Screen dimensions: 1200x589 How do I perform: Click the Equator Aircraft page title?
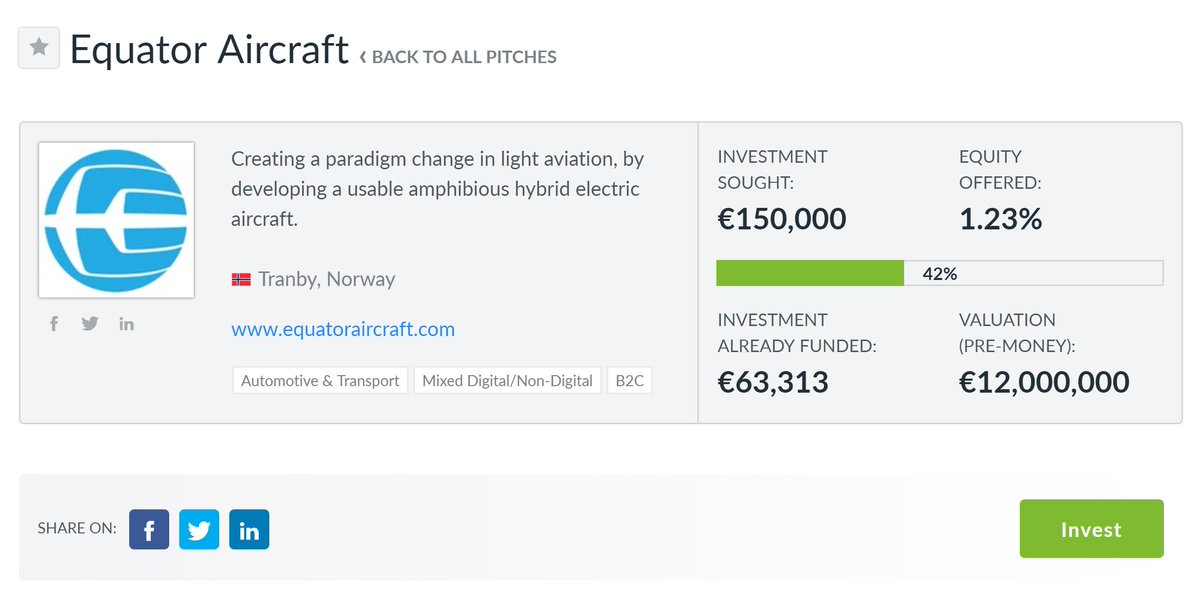coord(209,49)
